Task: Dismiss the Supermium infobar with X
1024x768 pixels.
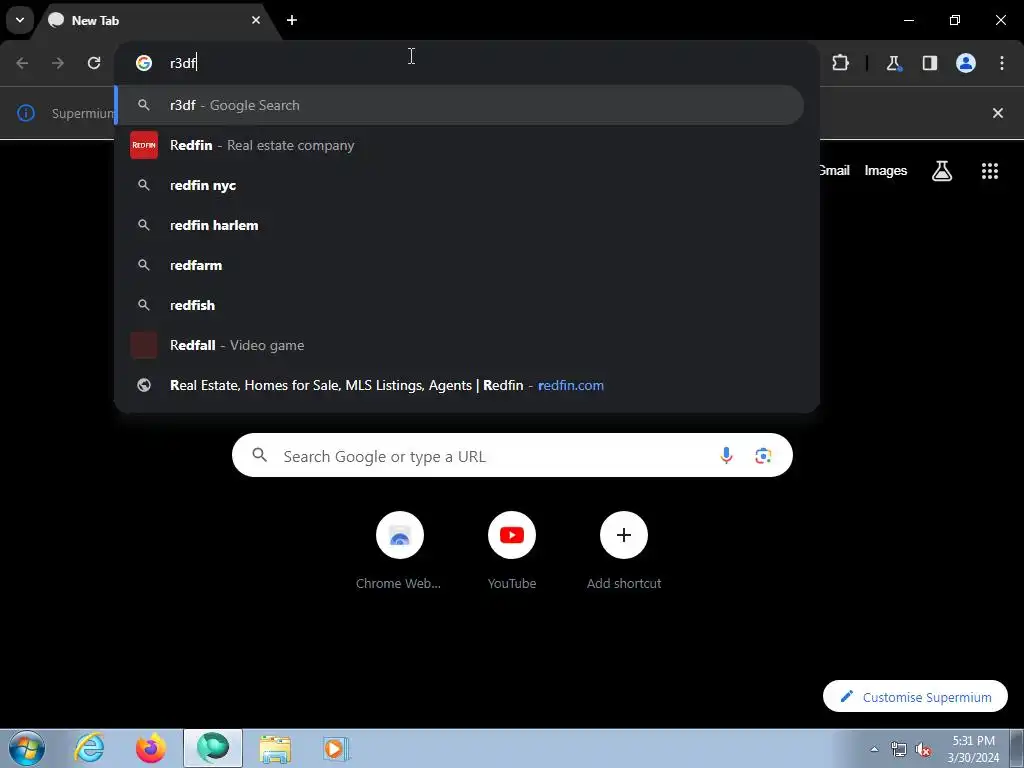Action: click(x=998, y=113)
